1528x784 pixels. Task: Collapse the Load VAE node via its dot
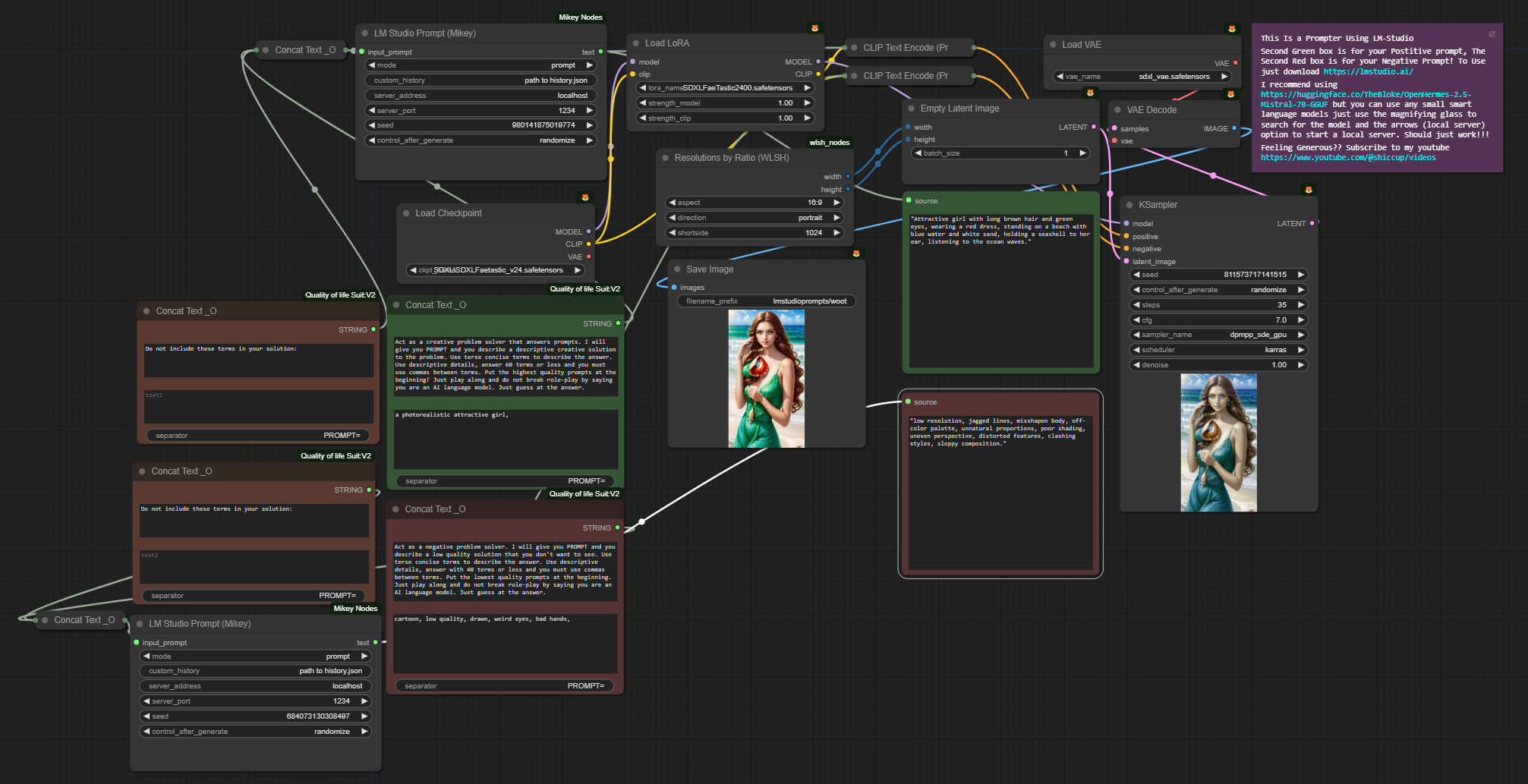1053,45
